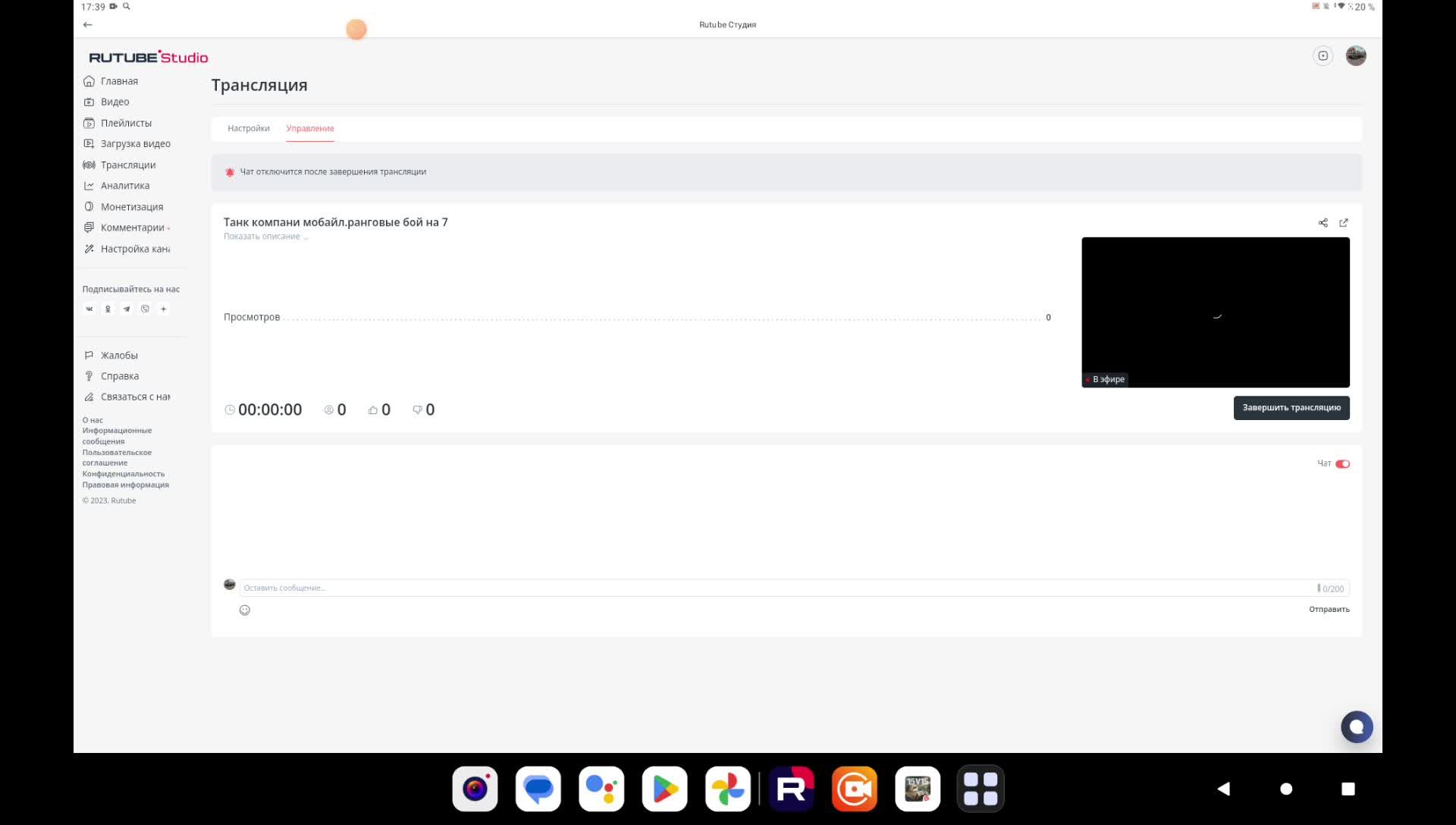Select the Управление tab
The image size is (1456, 825).
(x=310, y=129)
